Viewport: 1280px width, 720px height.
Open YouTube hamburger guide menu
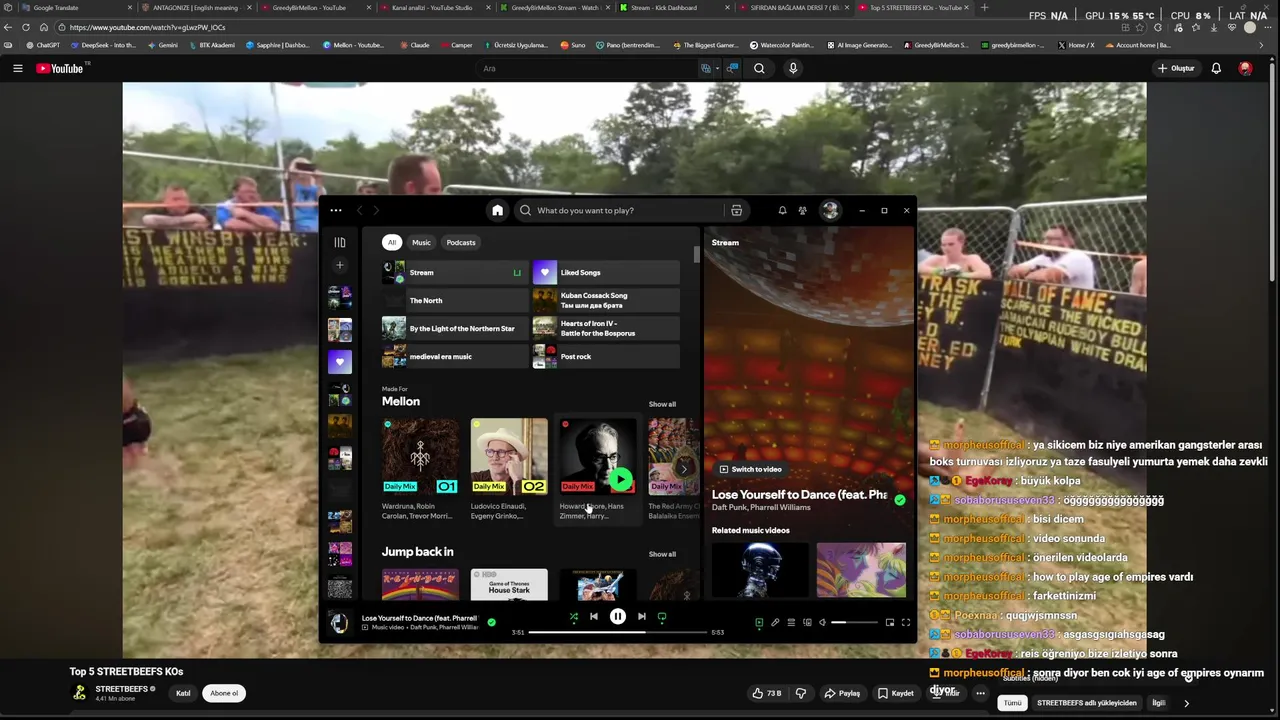[17, 68]
